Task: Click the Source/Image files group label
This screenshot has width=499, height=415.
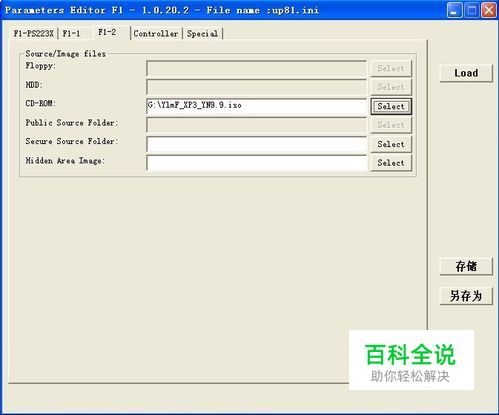Action: (x=66, y=54)
